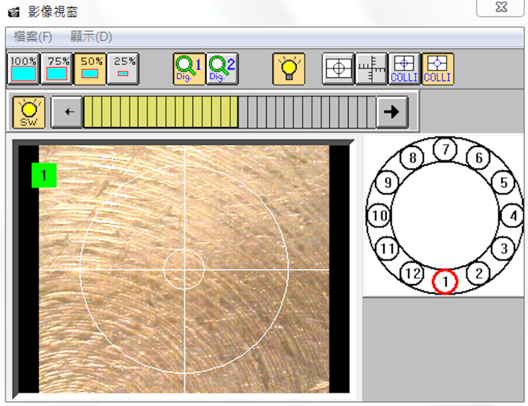Click the brightness level bar
The width and height of the screenshot is (528, 406).
(230, 112)
